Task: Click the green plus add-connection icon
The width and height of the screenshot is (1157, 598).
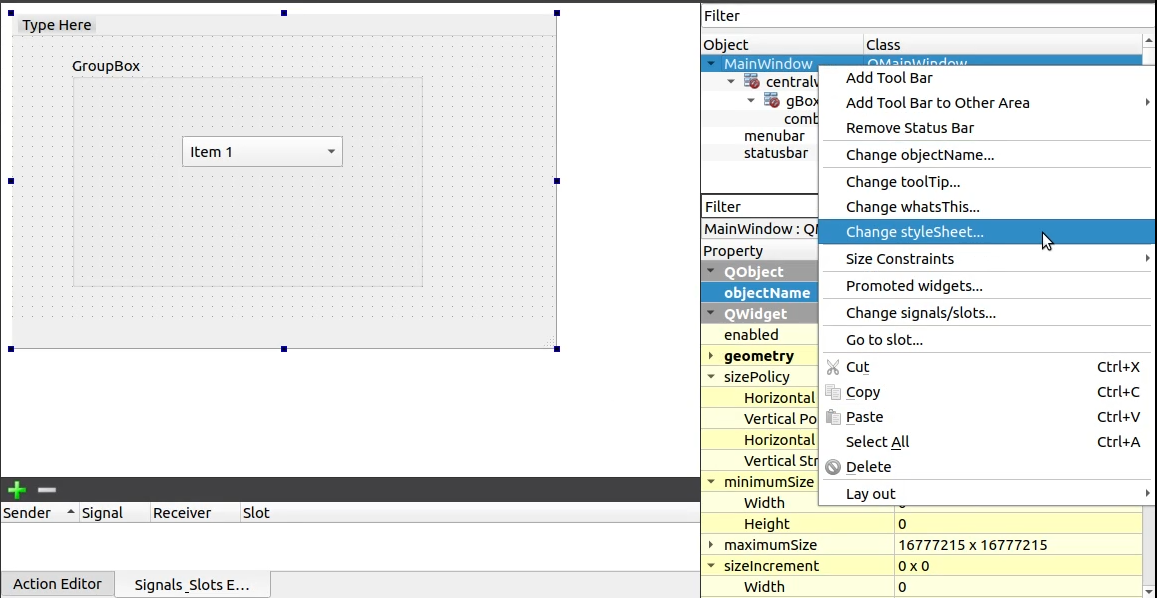Action: coord(16,489)
